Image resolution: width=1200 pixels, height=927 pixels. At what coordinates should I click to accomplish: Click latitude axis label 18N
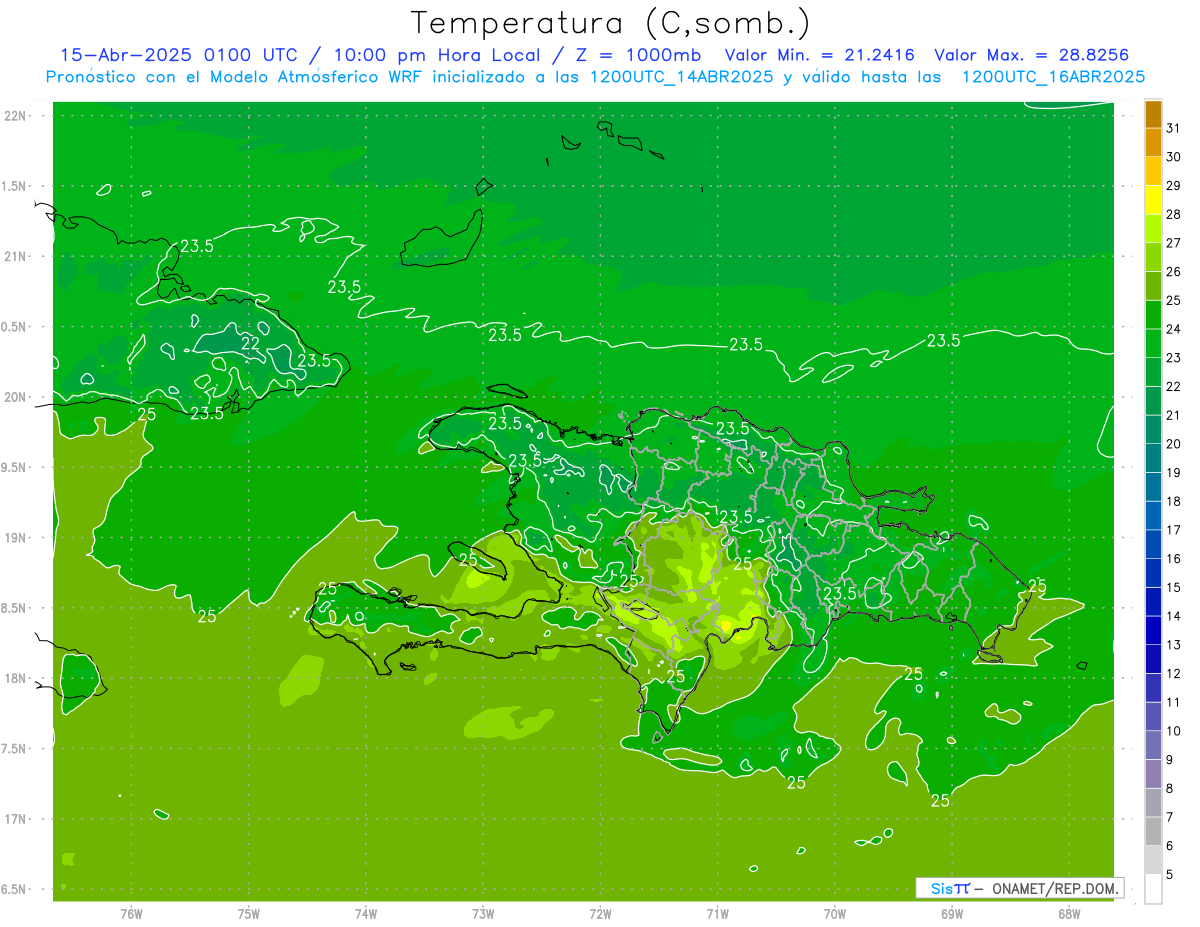pyautogui.click(x=15, y=678)
